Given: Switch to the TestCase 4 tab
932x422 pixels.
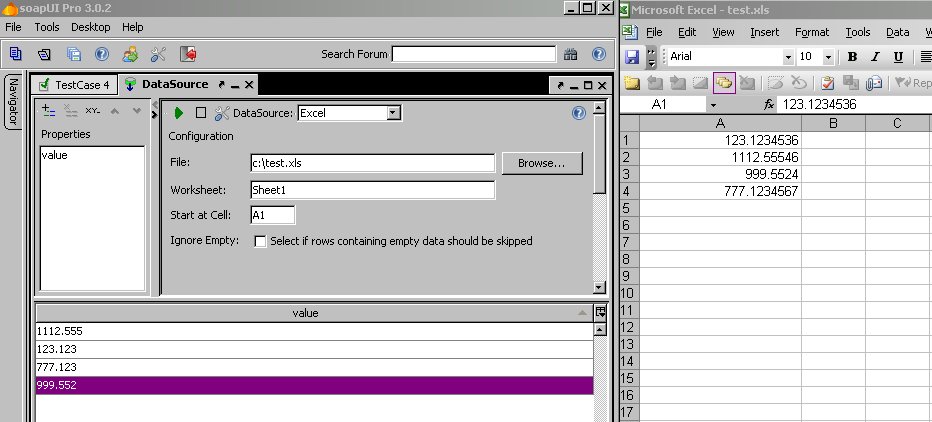Looking at the screenshot, I should (74, 85).
